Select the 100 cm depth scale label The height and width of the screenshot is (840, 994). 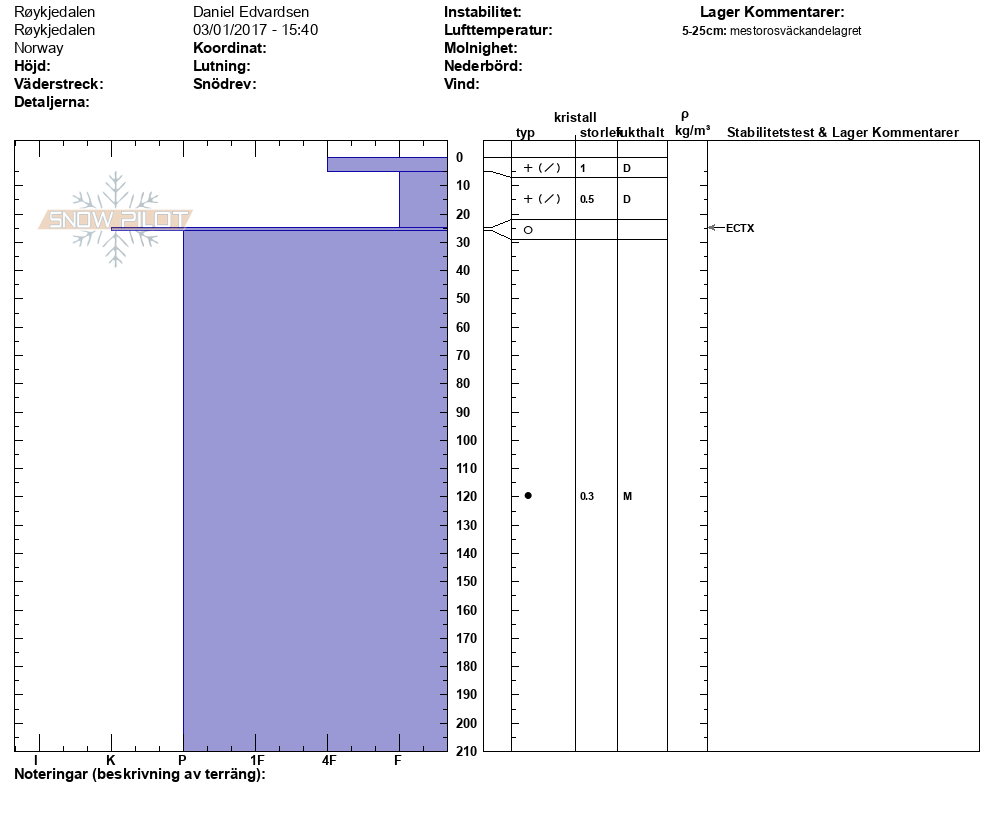click(x=466, y=441)
